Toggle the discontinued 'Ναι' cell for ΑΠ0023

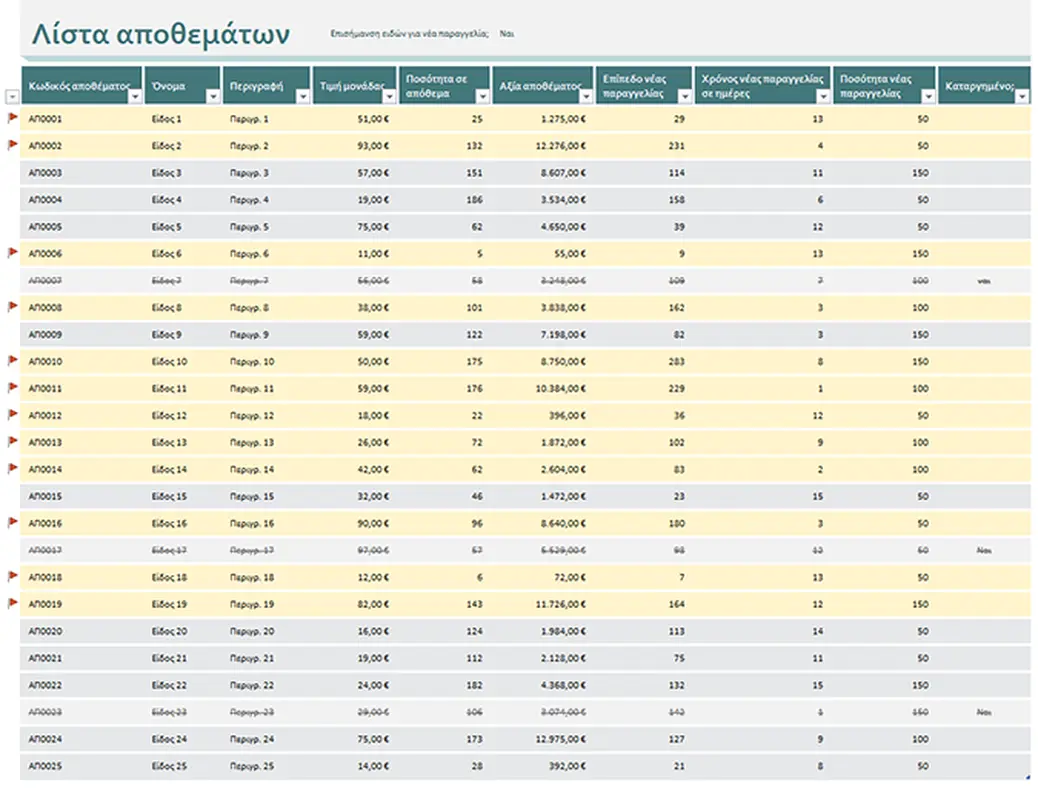coord(984,712)
